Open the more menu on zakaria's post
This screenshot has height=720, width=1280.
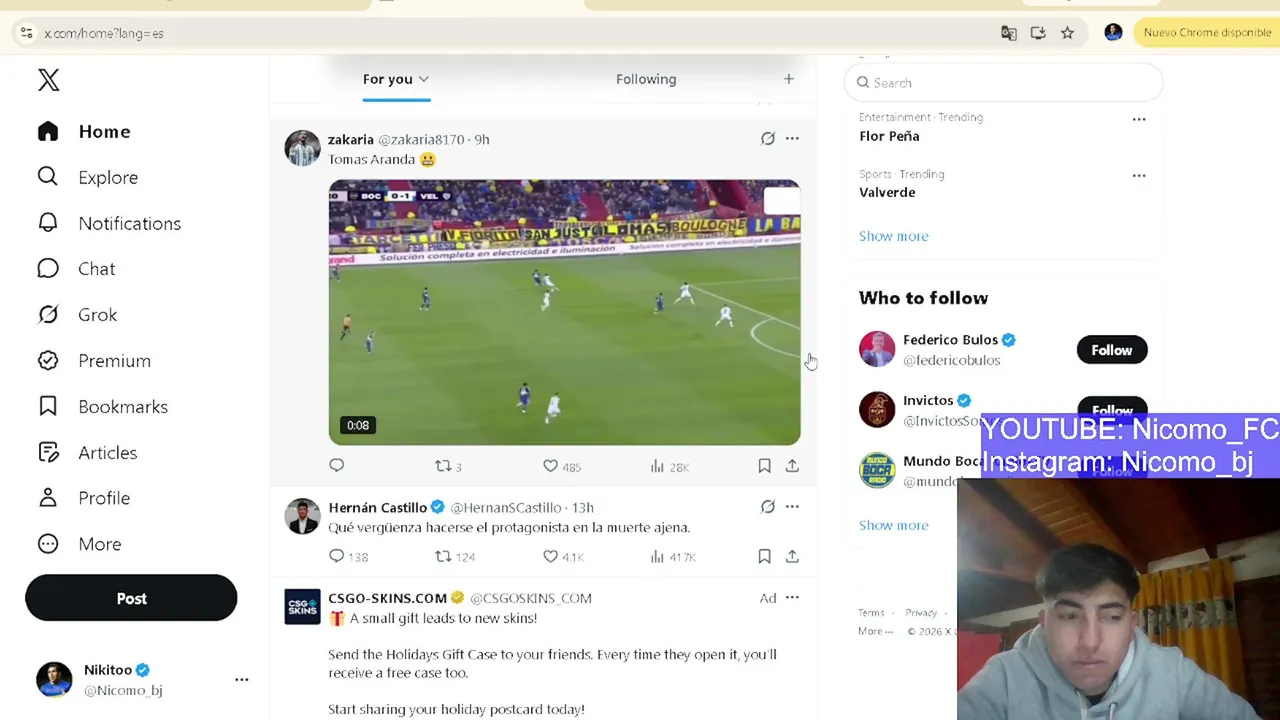pyautogui.click(x=792, y=139)
